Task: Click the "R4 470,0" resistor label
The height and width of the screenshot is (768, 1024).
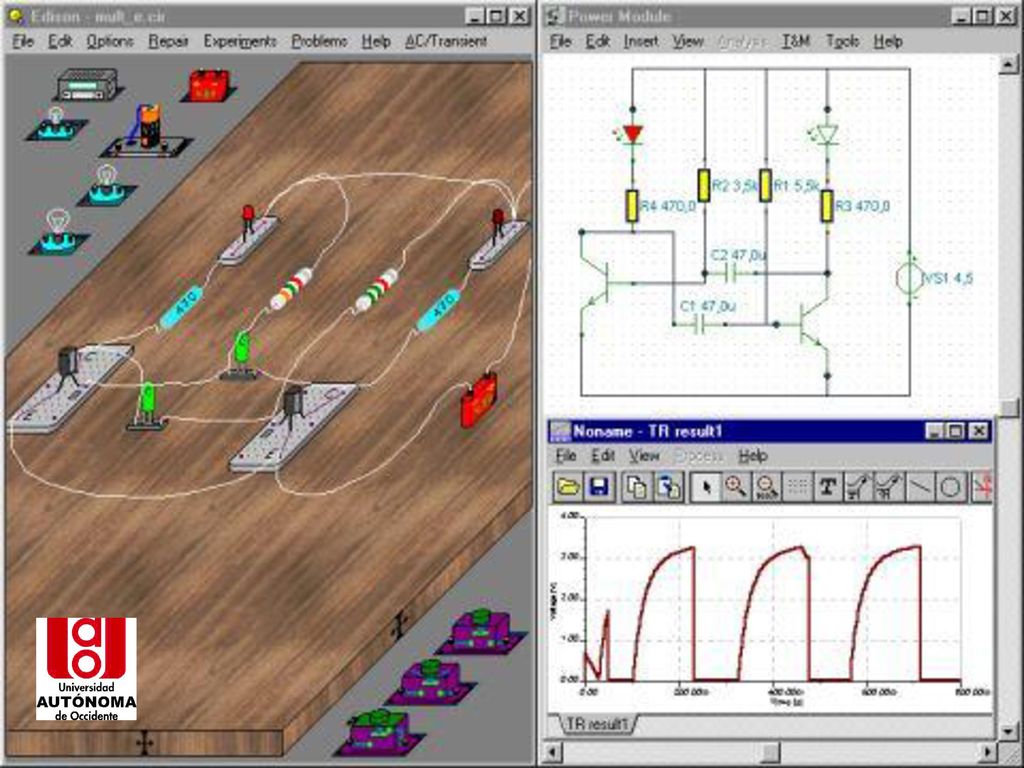Action: pos(667,206)
